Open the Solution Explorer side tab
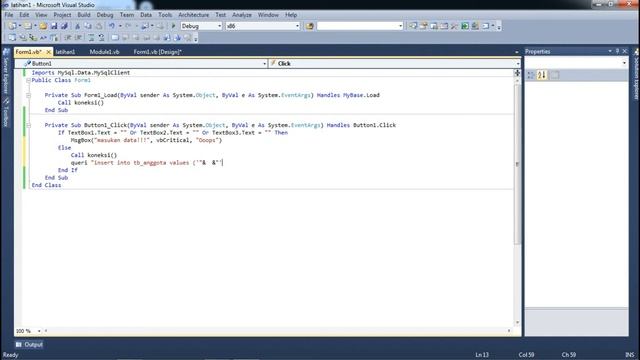The width and height of the screenshot is (640, 360). [636, 75]
